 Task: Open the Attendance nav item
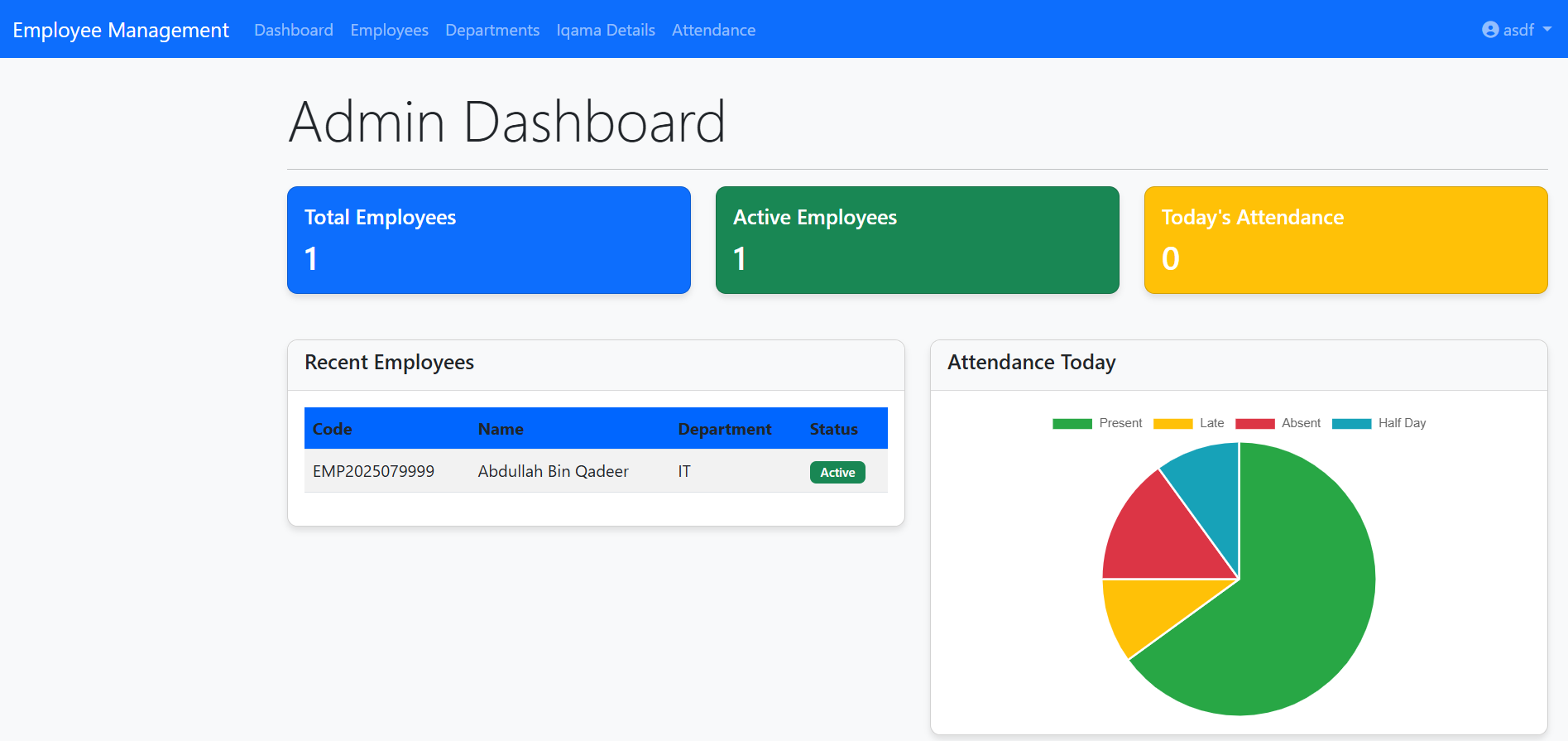(x=713, y=30)
